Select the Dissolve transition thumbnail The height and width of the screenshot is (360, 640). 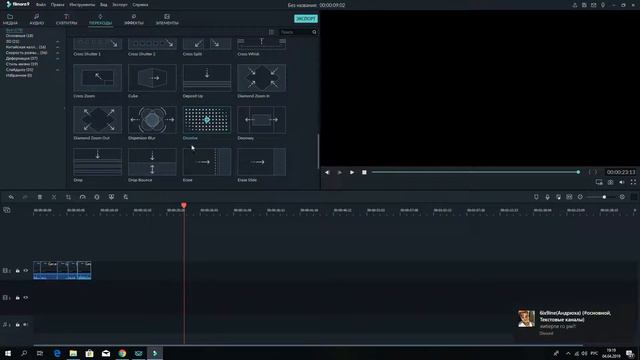tap(207, 120)
